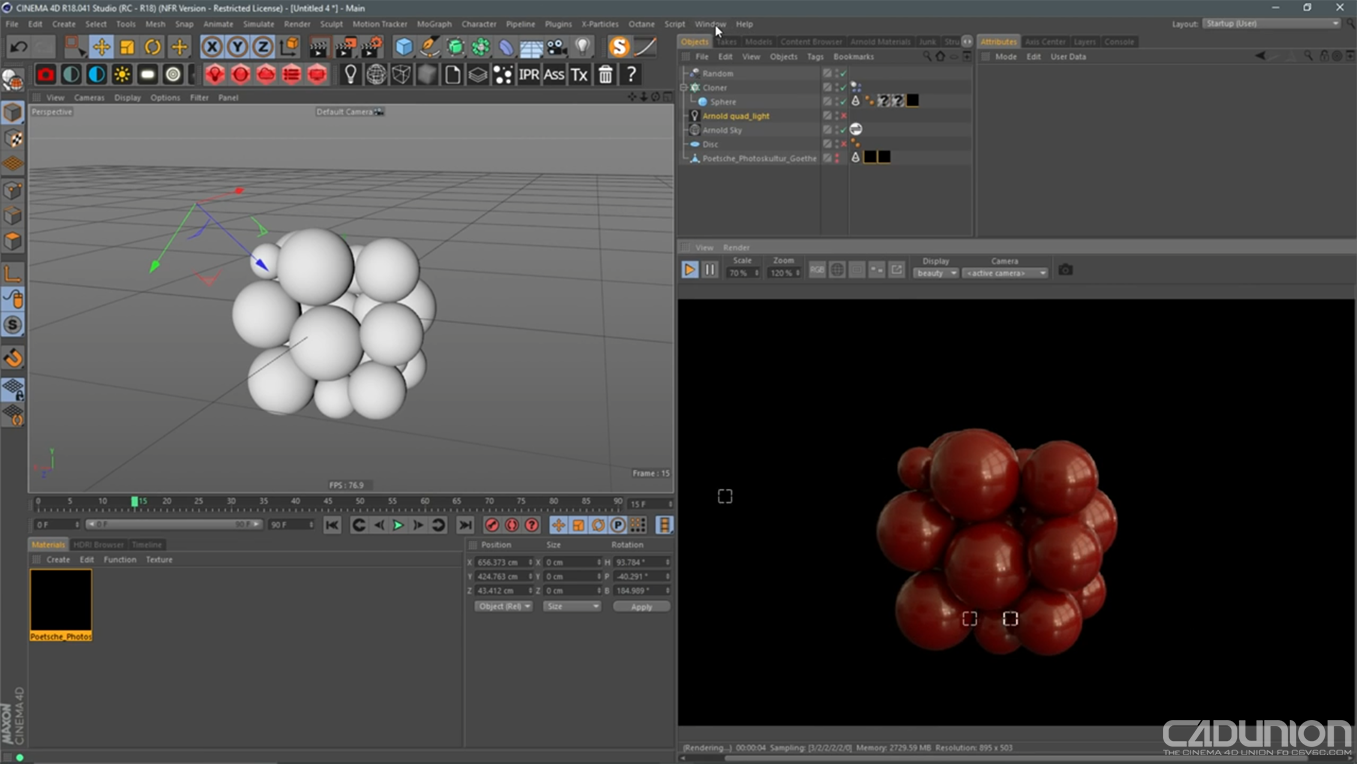Image resolution: width=1357 pixels, height=764 pixels.
Task: Click the camera snapshot icon in render view
Action: click(1065, 269)
